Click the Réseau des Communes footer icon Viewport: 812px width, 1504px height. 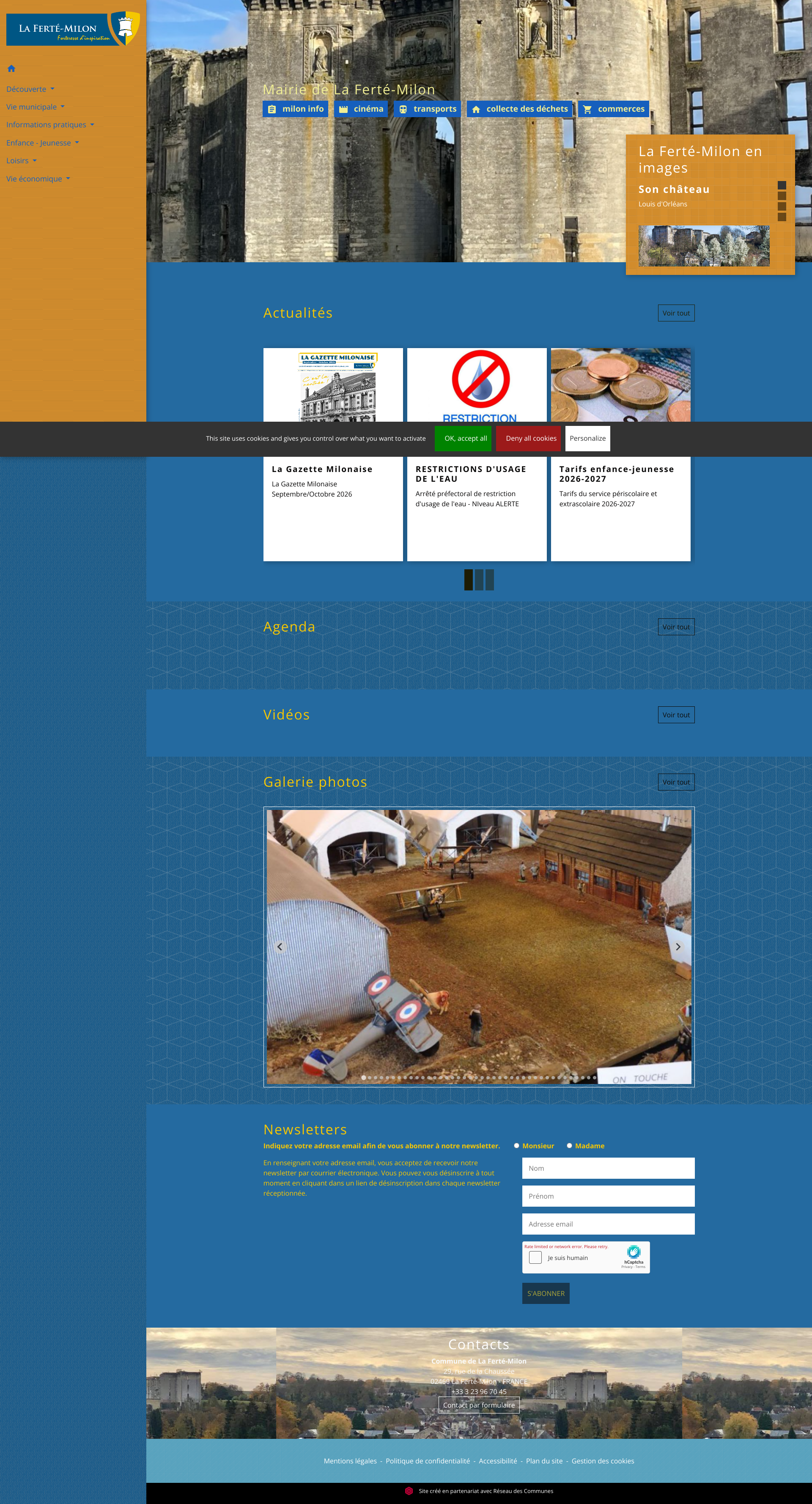coord(409,1490)
